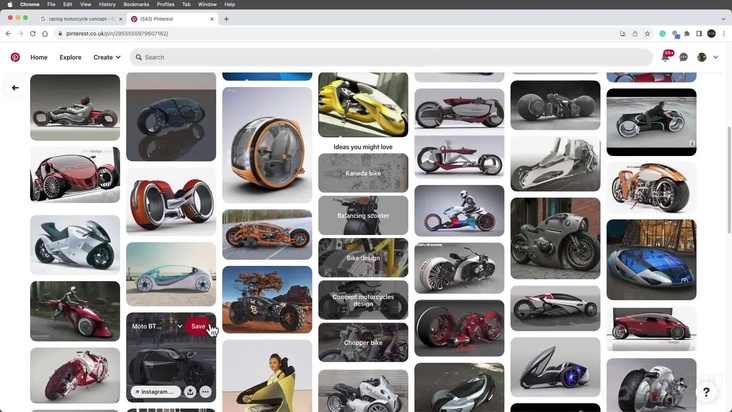Bookmark this page with the star icon
The width and height of the screenshot is (732, 412).
(x=647, y=34)
